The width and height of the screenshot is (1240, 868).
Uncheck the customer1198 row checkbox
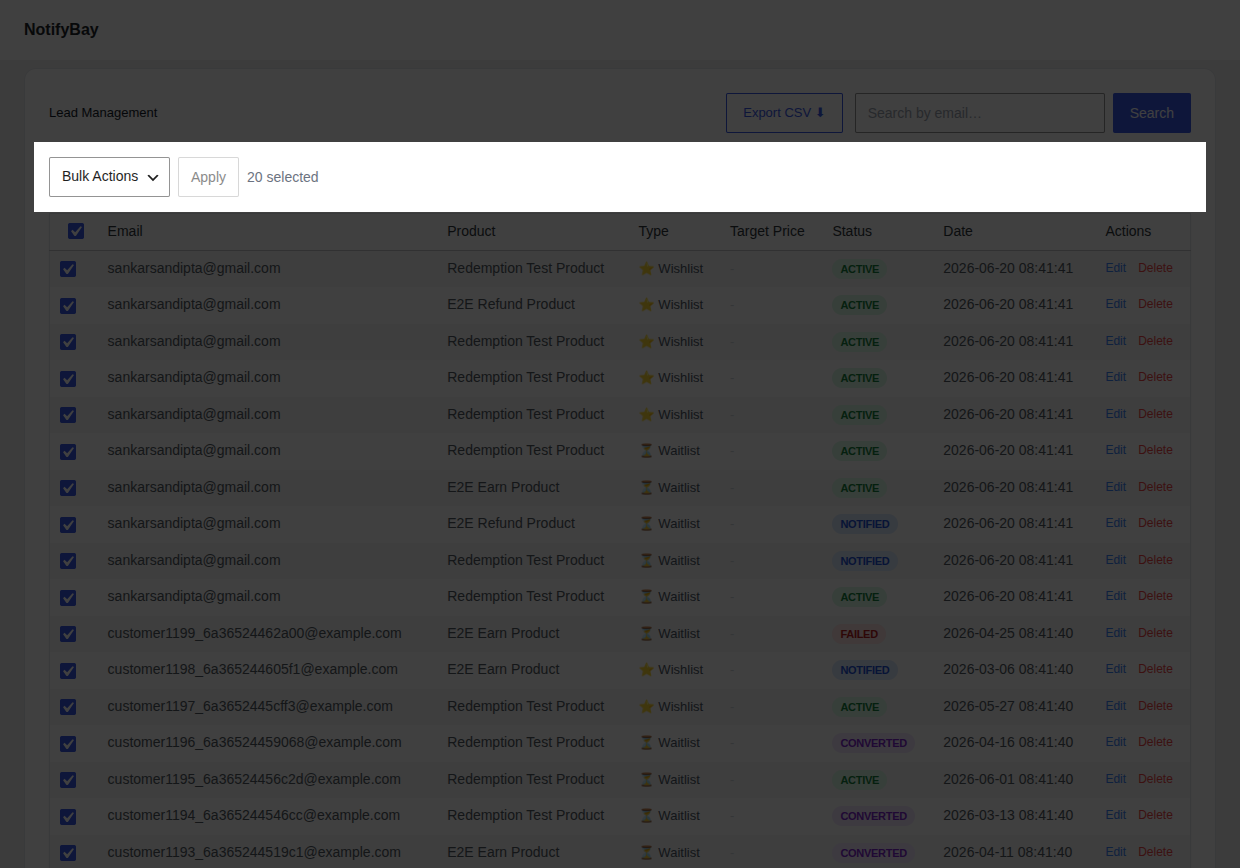point(68,670)
